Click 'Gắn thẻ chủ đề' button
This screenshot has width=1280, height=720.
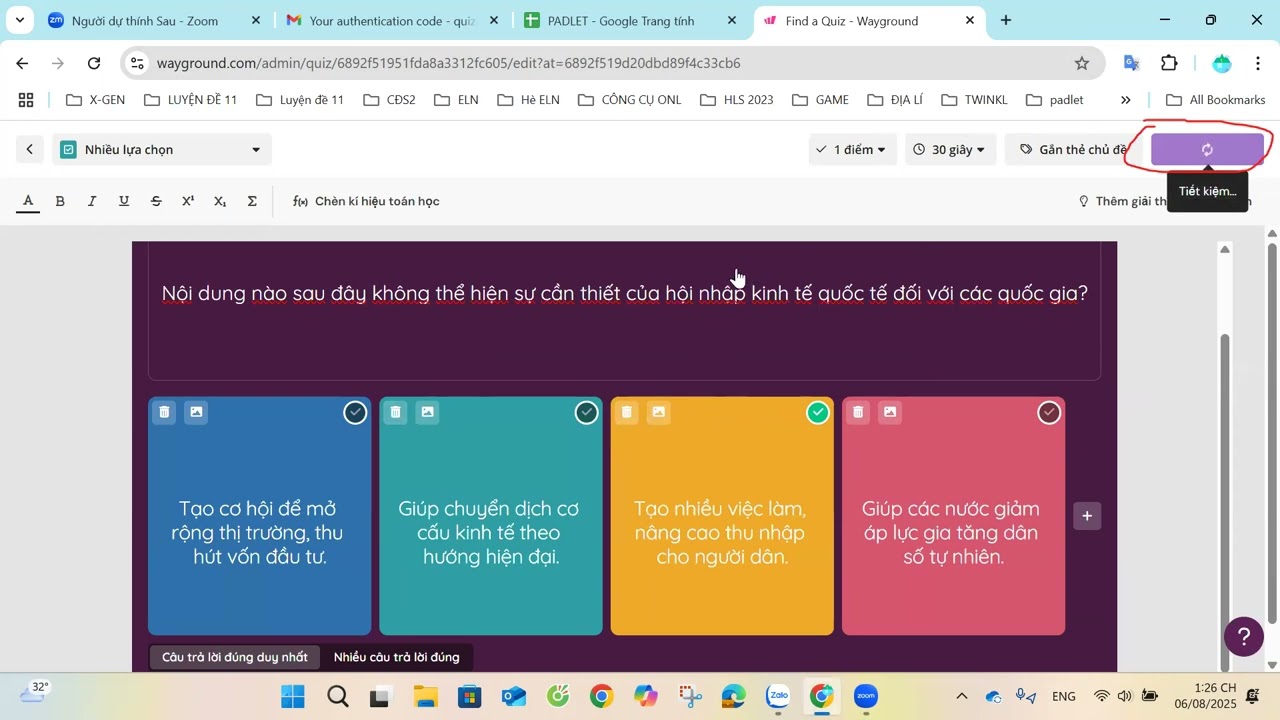[1073, 150]
